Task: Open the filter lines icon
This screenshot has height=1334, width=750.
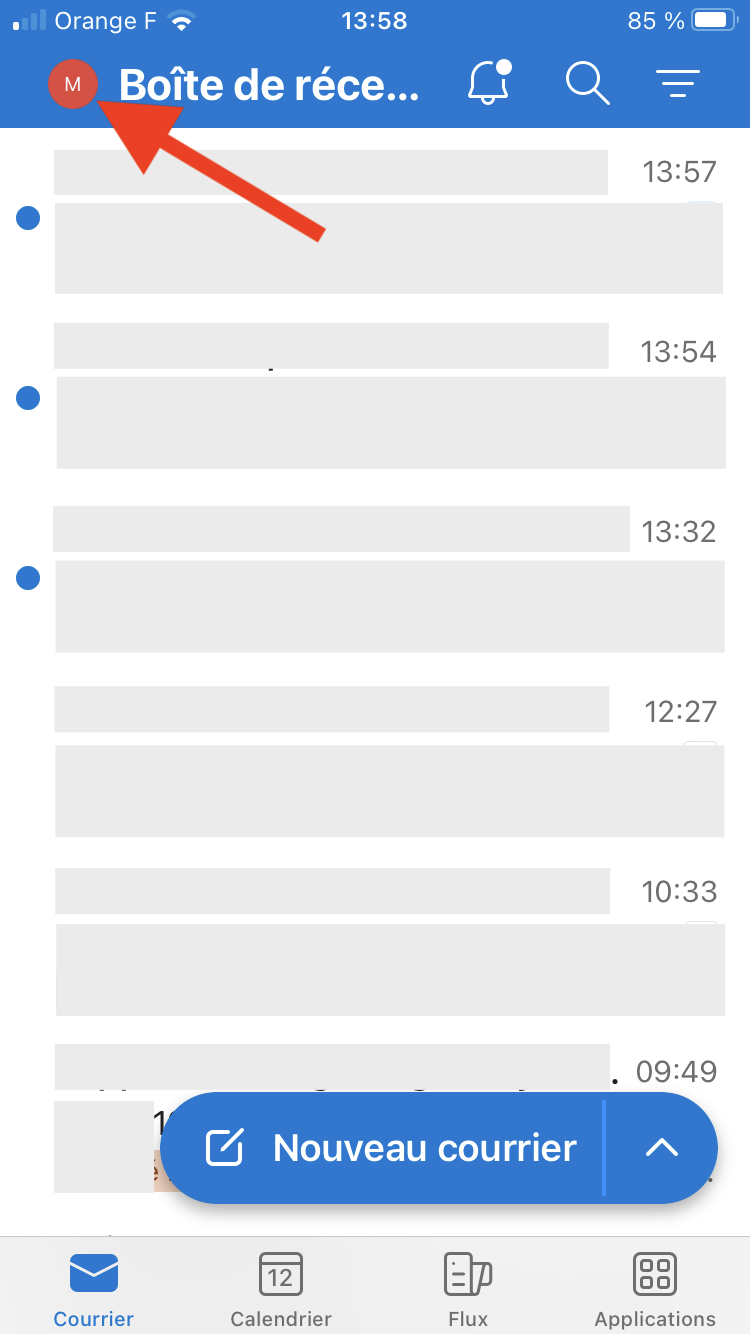Action: tap(678, 83)
